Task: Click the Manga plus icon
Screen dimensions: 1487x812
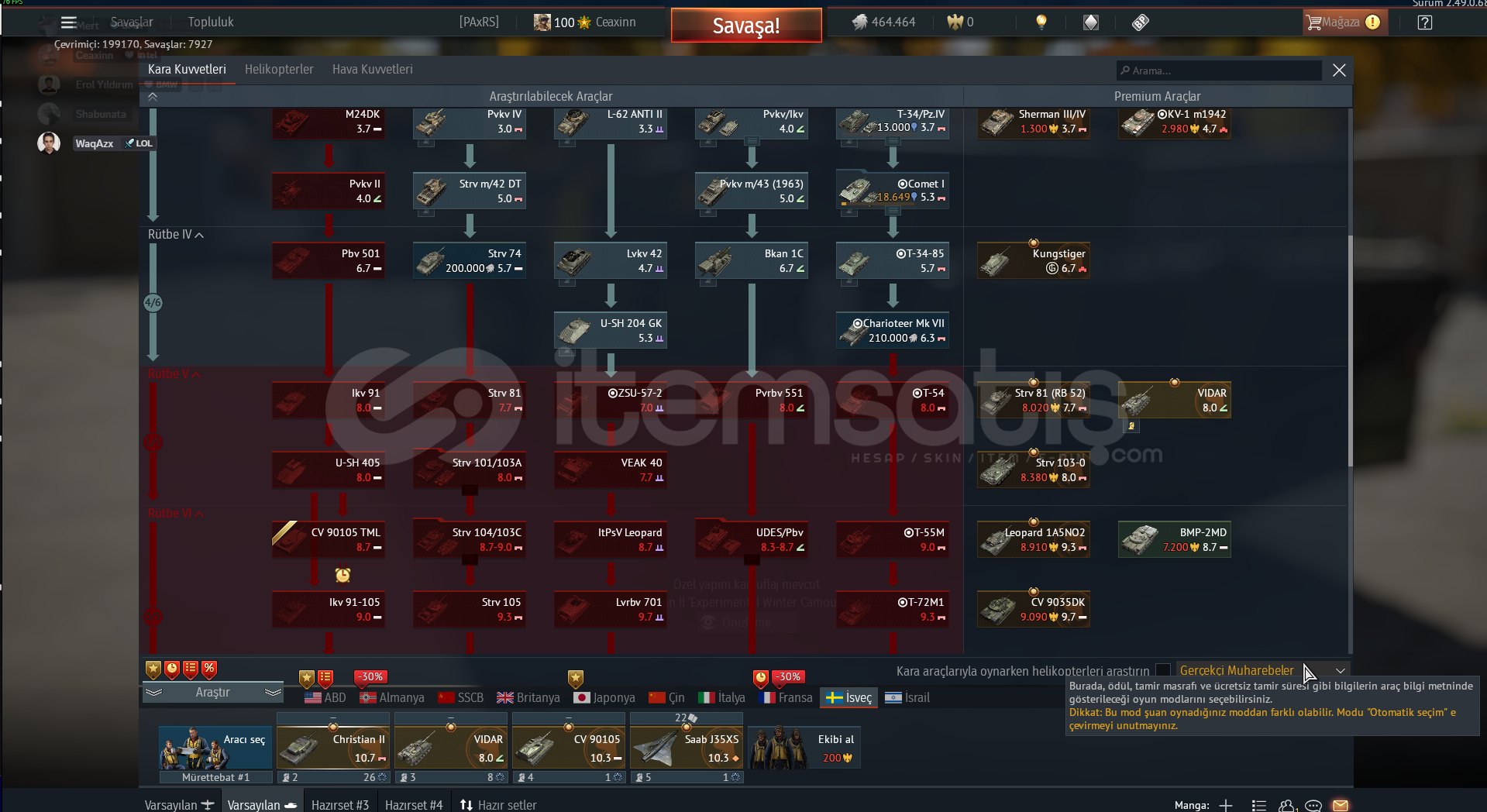Action: [1226, 805]
